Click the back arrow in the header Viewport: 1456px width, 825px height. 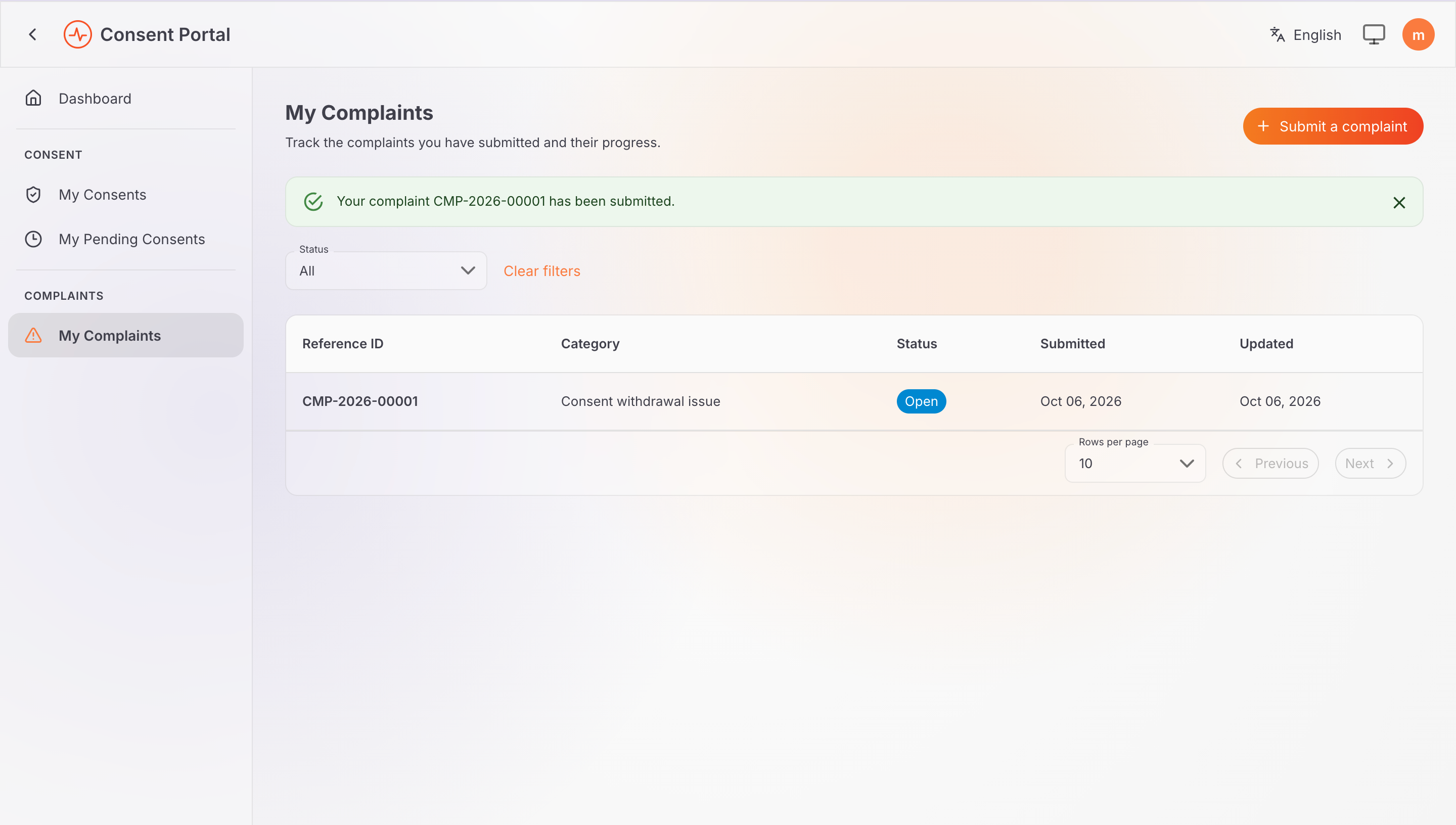point(33,34)
